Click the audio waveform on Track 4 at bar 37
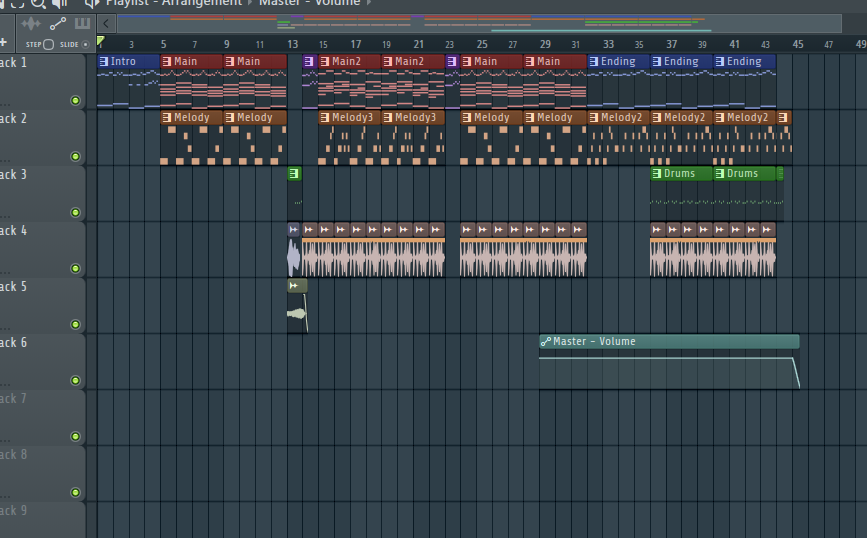This screenshot has height=538, width=867. point(713,259)
